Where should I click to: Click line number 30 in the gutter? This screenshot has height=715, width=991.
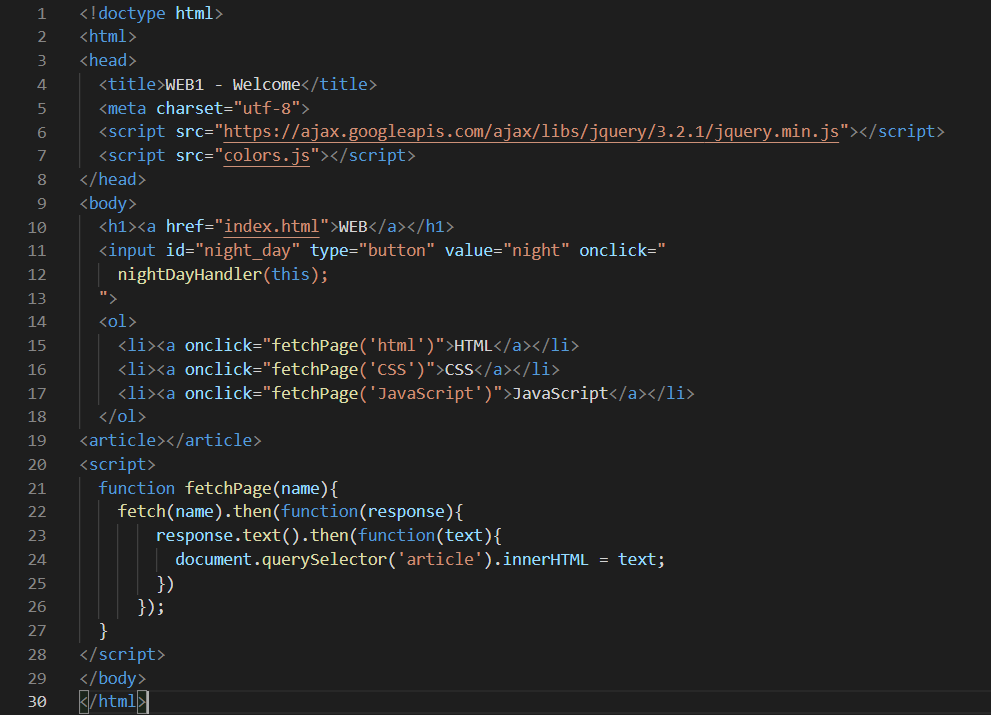[x=37, y=702]
